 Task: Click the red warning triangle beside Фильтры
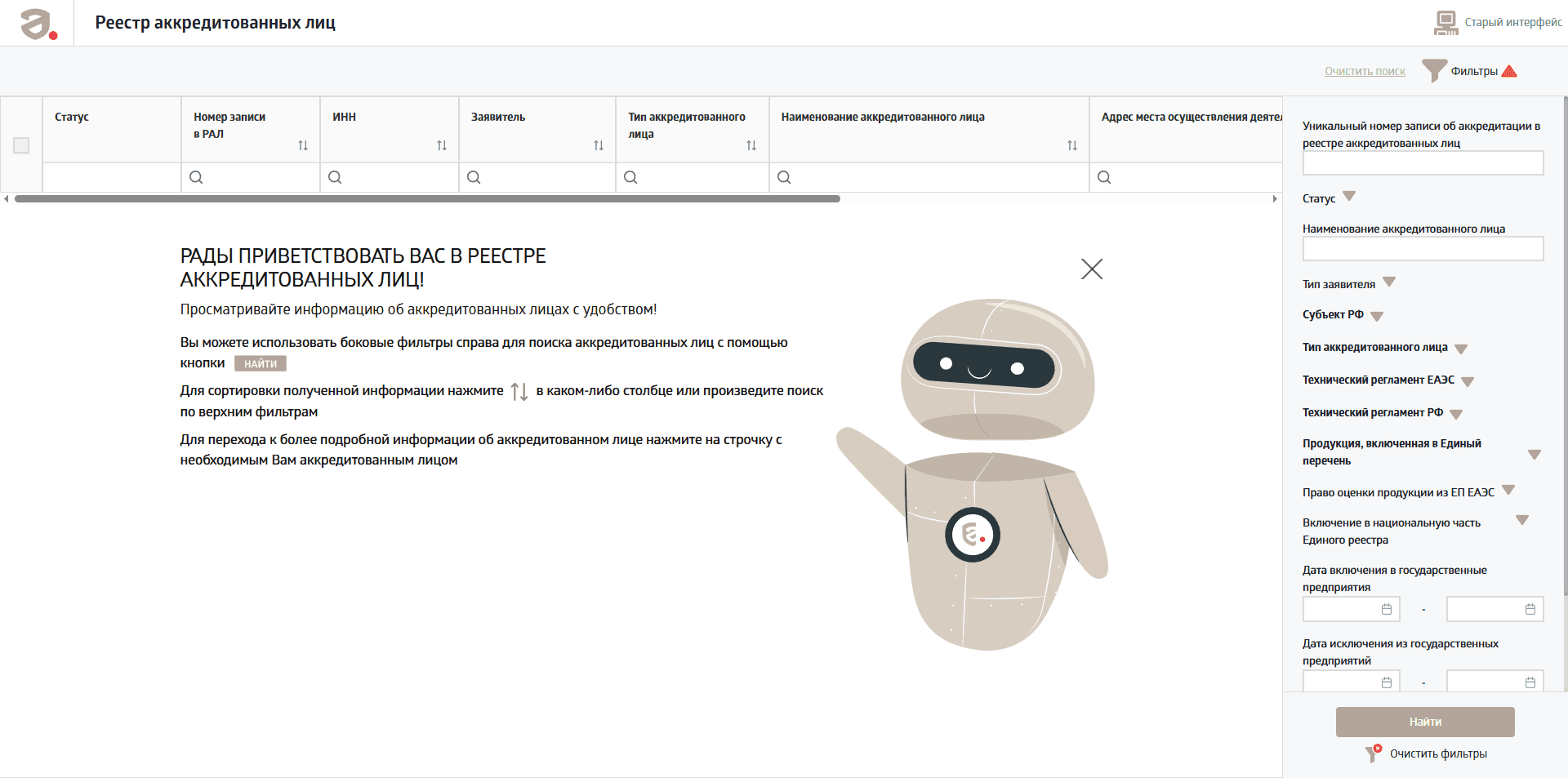1509,71
